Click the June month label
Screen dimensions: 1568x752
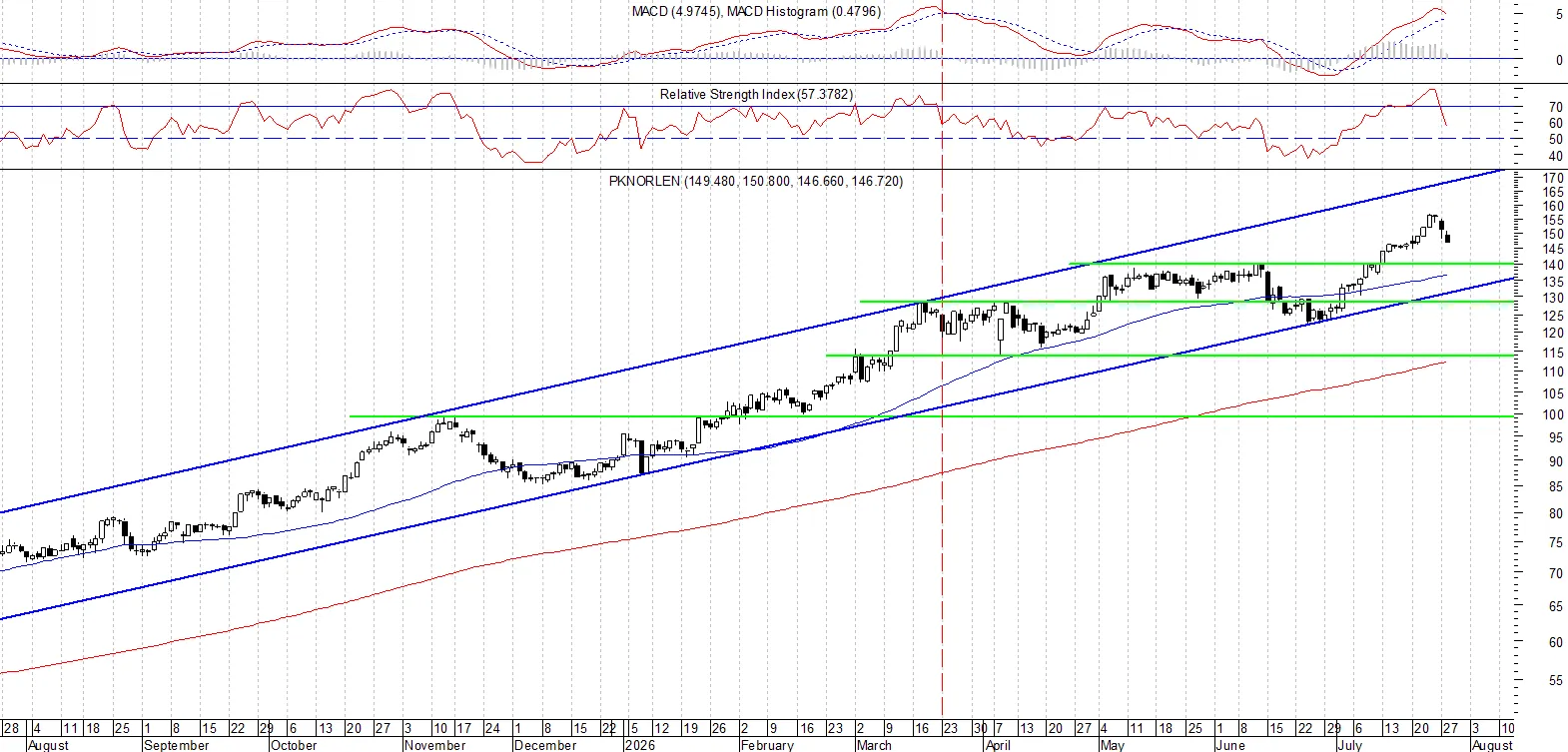pyautogui.click(x=1230, y=745)
